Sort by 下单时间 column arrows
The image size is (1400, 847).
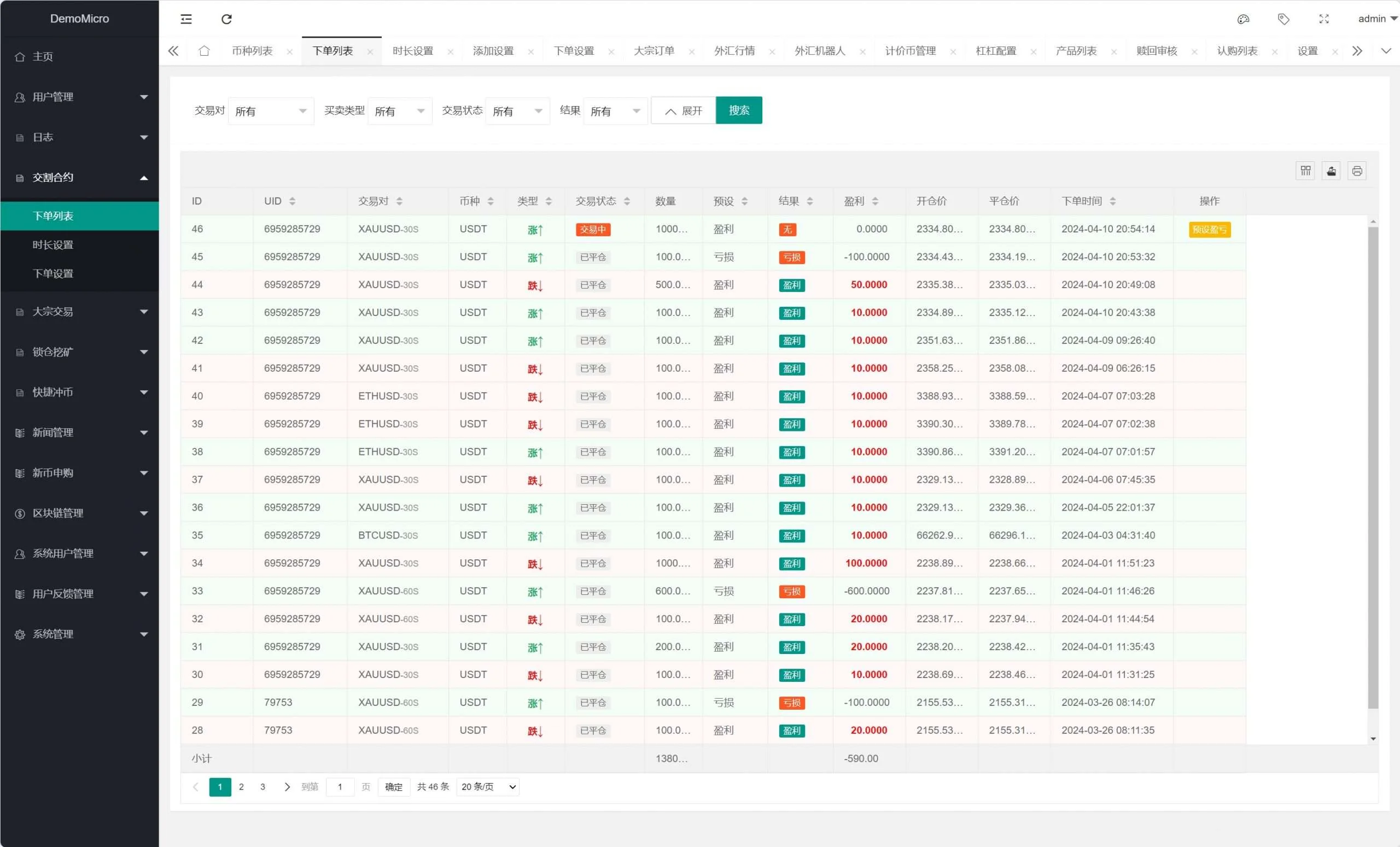click(x=1112, y=201)
